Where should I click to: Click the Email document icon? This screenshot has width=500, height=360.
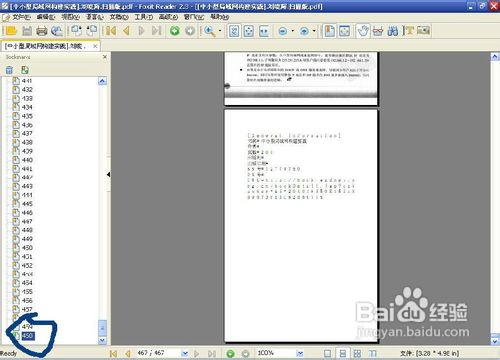point(57,31)
